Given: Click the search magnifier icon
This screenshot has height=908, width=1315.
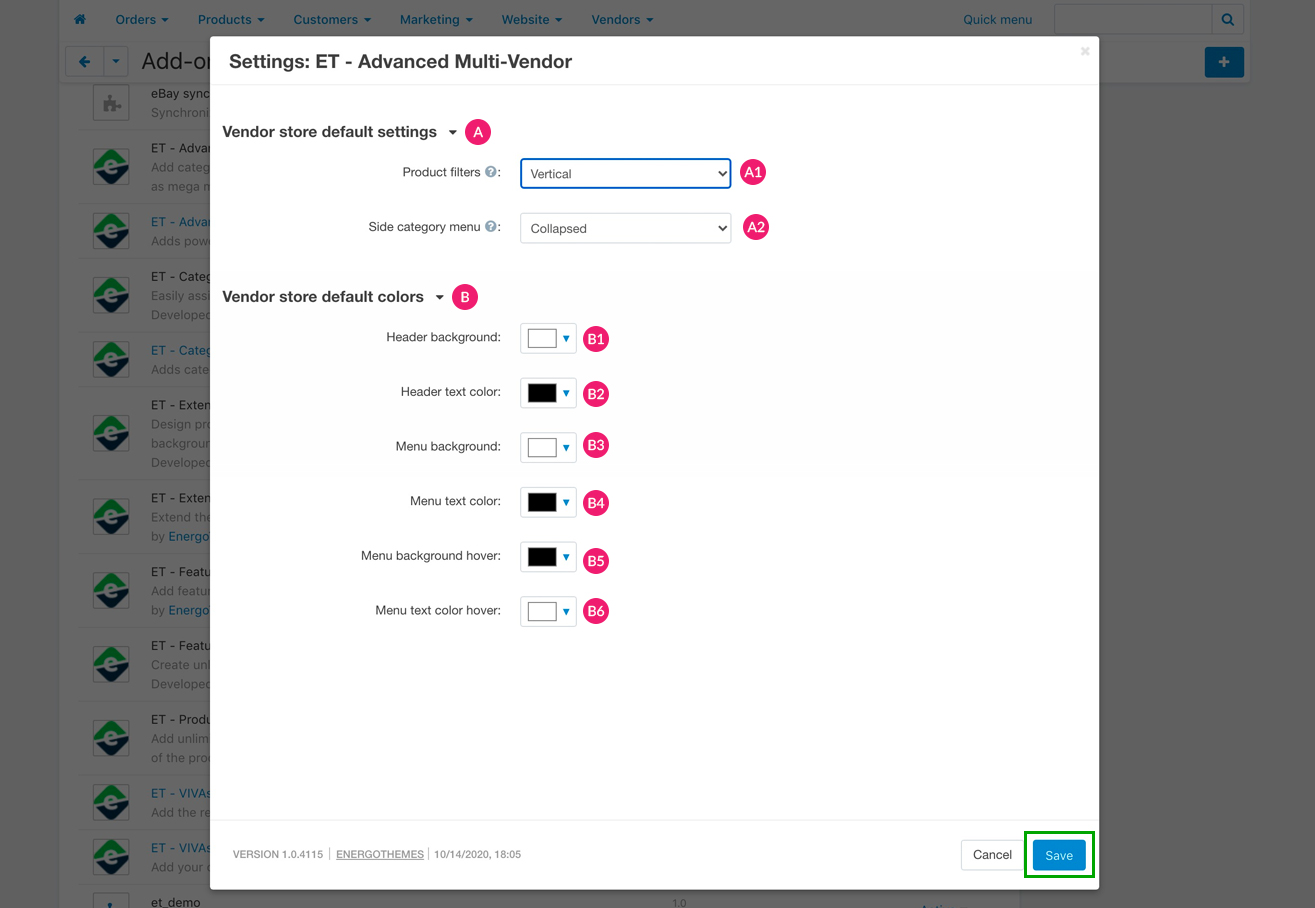Looking at the screenshot, I should tap(1228, 19).
